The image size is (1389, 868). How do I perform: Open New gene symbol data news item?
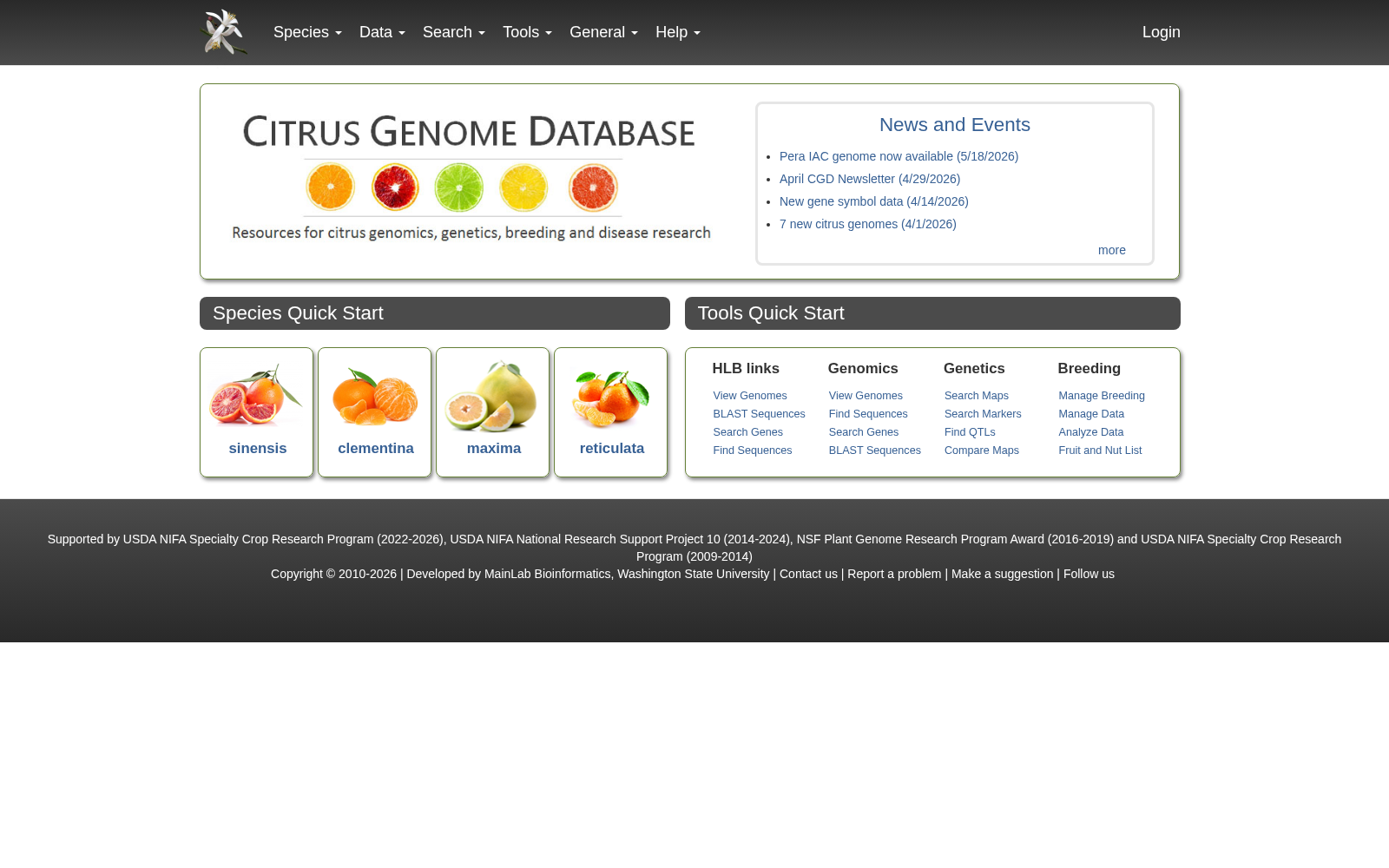(874, 201)
